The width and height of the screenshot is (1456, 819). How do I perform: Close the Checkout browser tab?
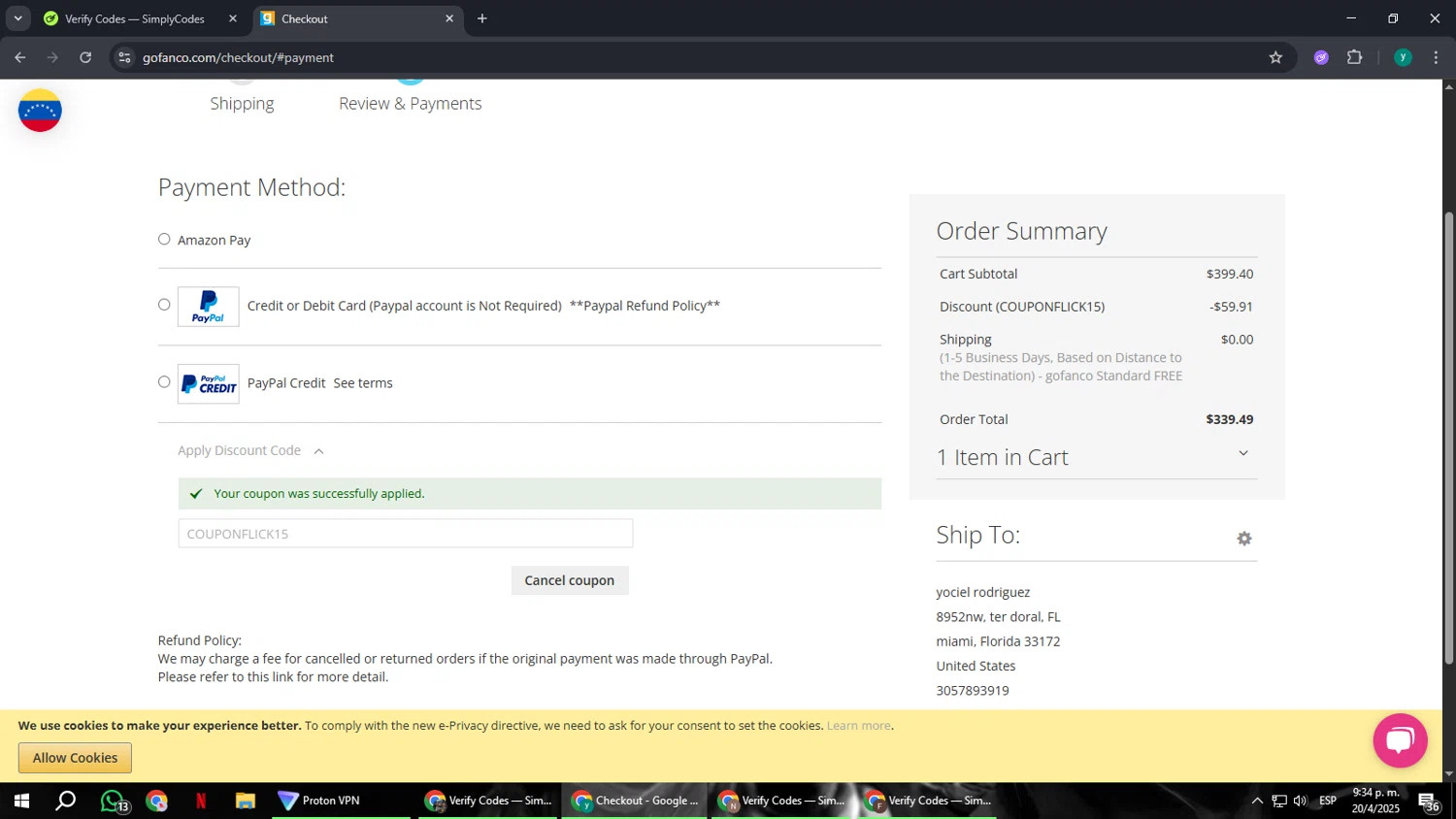[449, 18]
